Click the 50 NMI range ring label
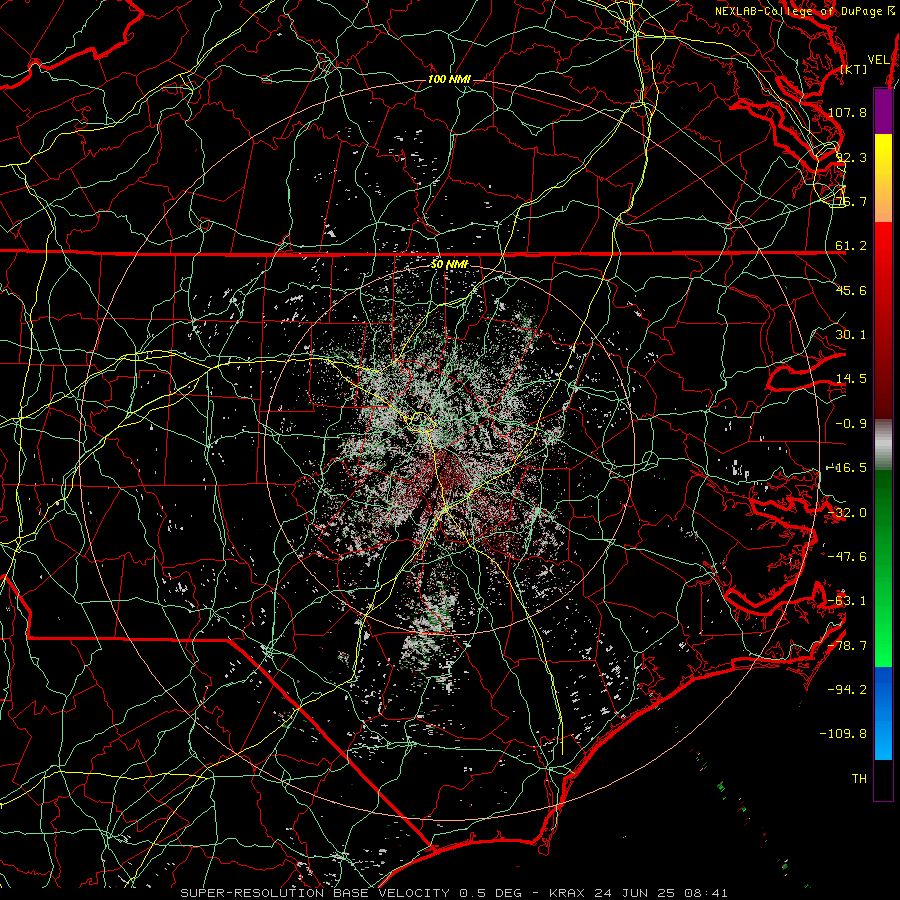Viewport: 900px width, 900px height. [449, 265]
